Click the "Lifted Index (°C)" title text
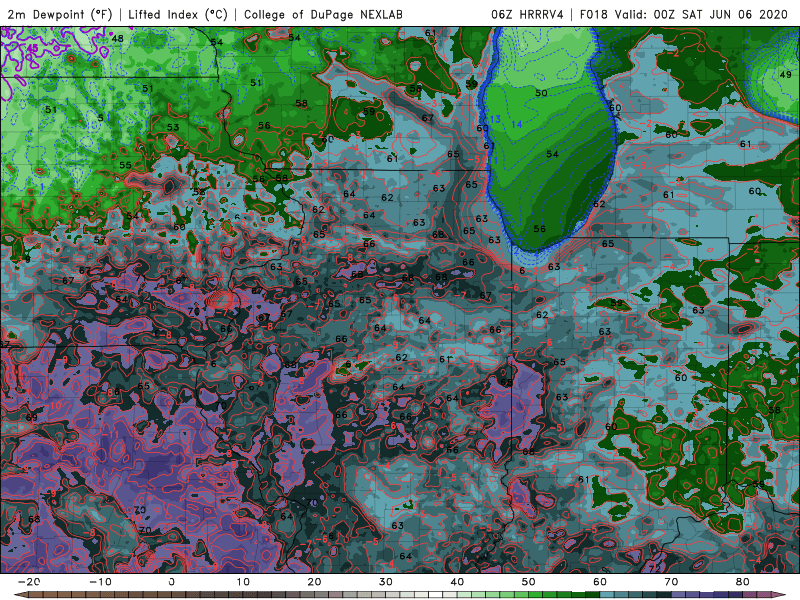 178,15
